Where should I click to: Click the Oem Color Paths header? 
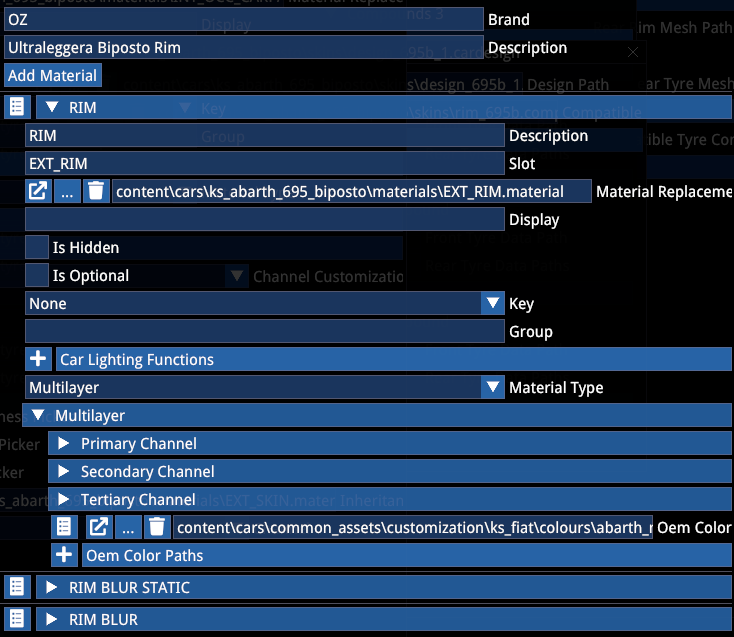coord(407,555)
